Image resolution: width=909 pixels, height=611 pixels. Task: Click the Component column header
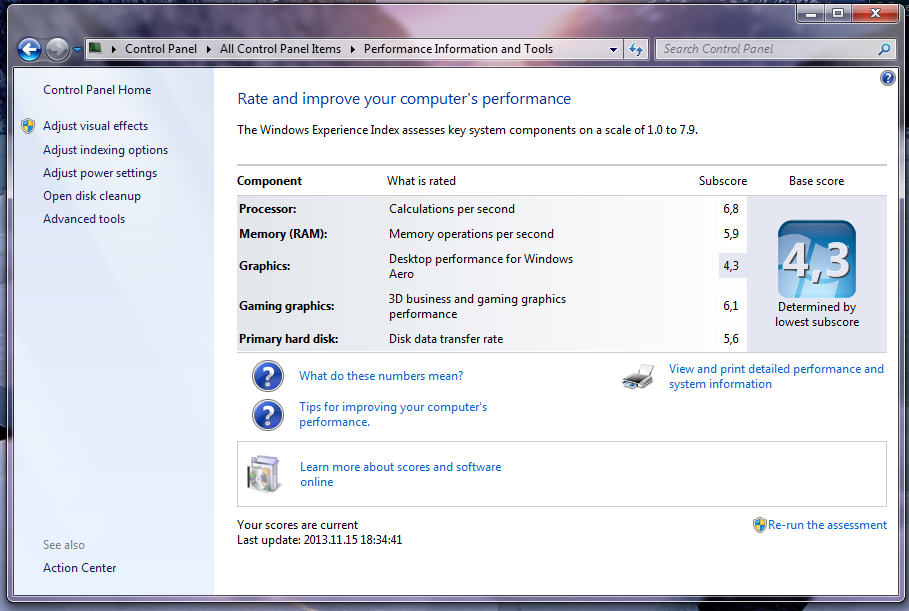pos(269,181)
